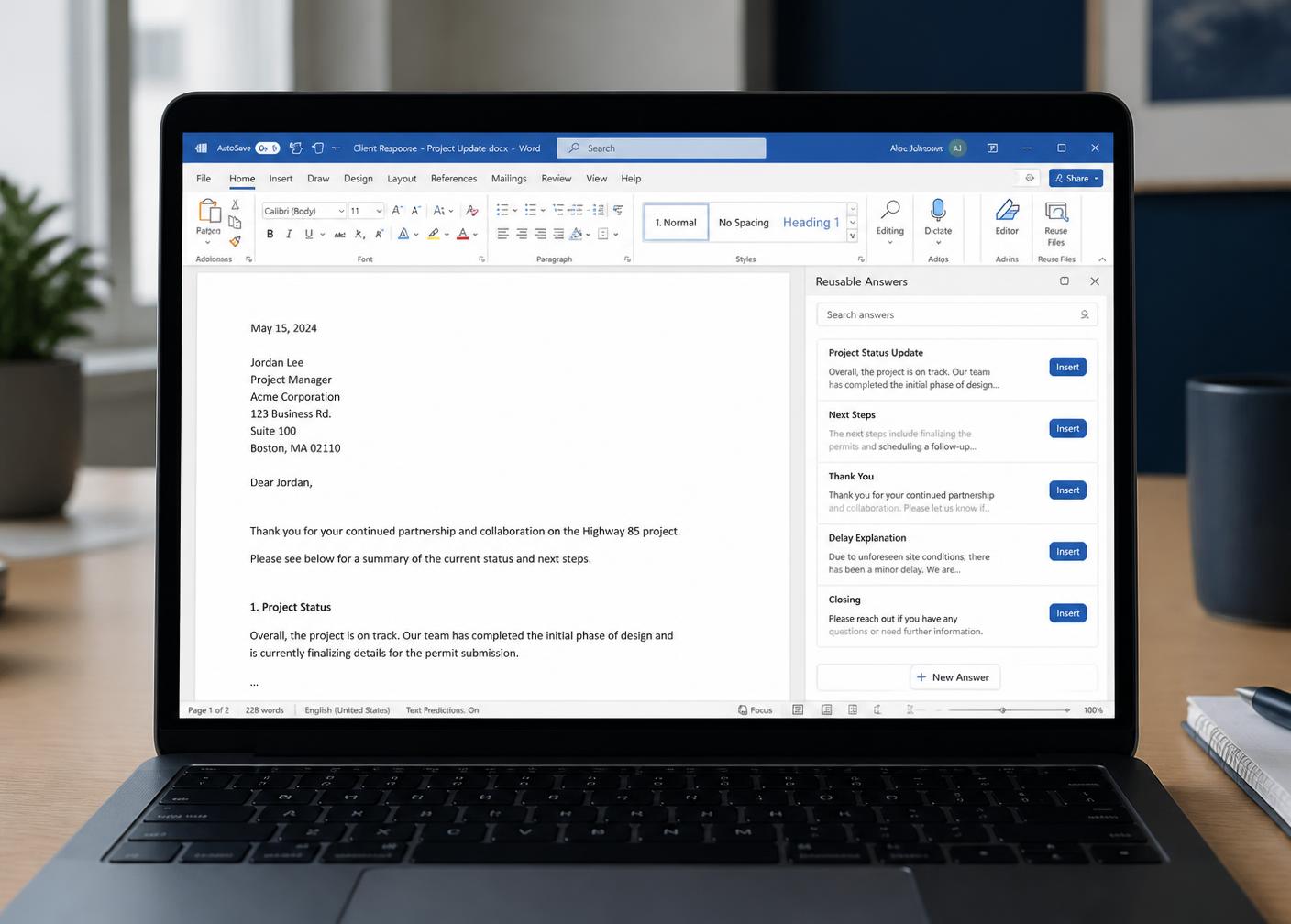
Task: Insert the Delay Explanation answer
Action: point(1067,551)
